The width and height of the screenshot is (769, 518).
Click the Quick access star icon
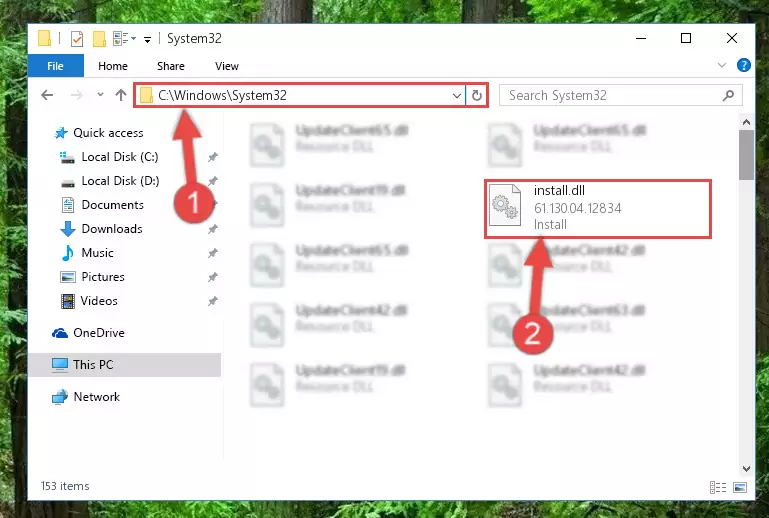click(x=61, y=133)
